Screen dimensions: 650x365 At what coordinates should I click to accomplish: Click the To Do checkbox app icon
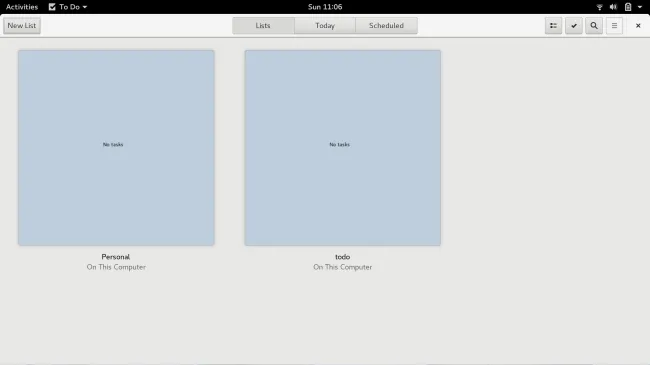(52, 7)
